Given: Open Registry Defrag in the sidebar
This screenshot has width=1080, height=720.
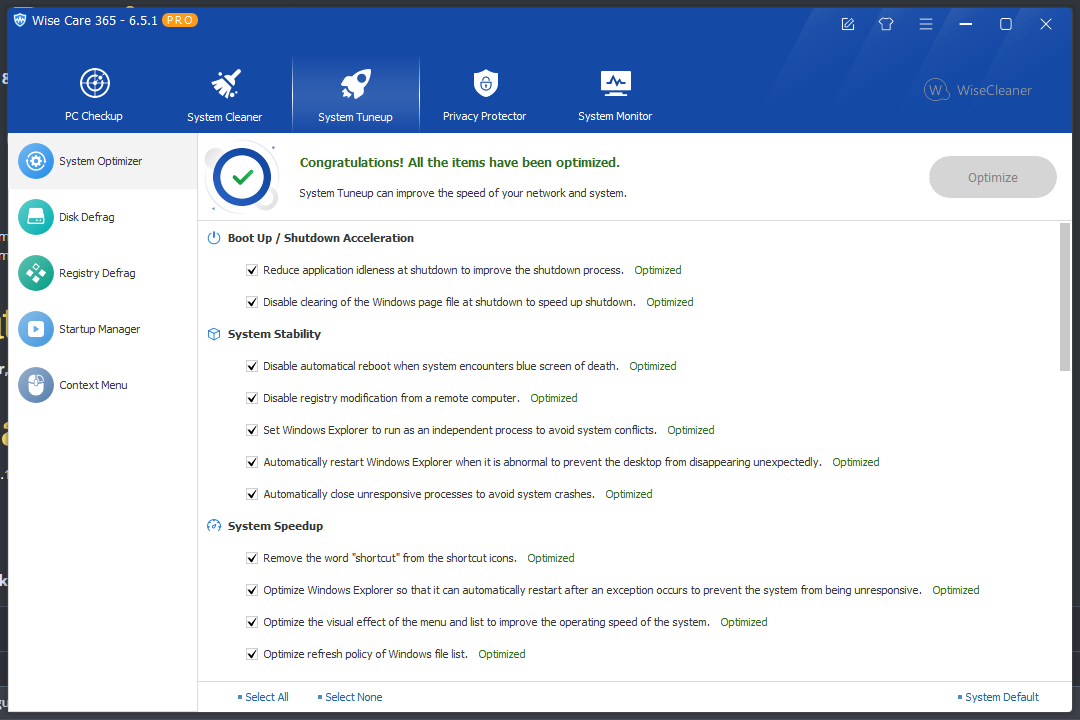Looking at the screenshot, I should pyautogui.click(x=103, y=273).
